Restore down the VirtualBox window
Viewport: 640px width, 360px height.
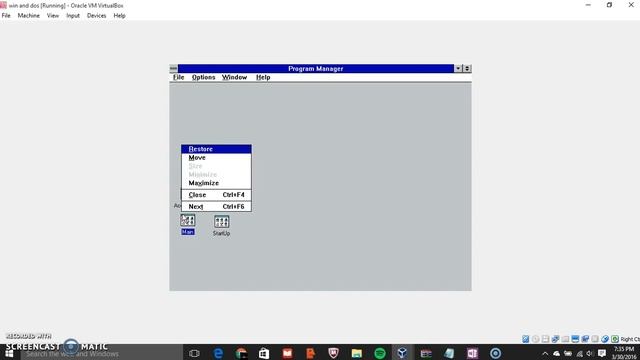click(609, 5)
